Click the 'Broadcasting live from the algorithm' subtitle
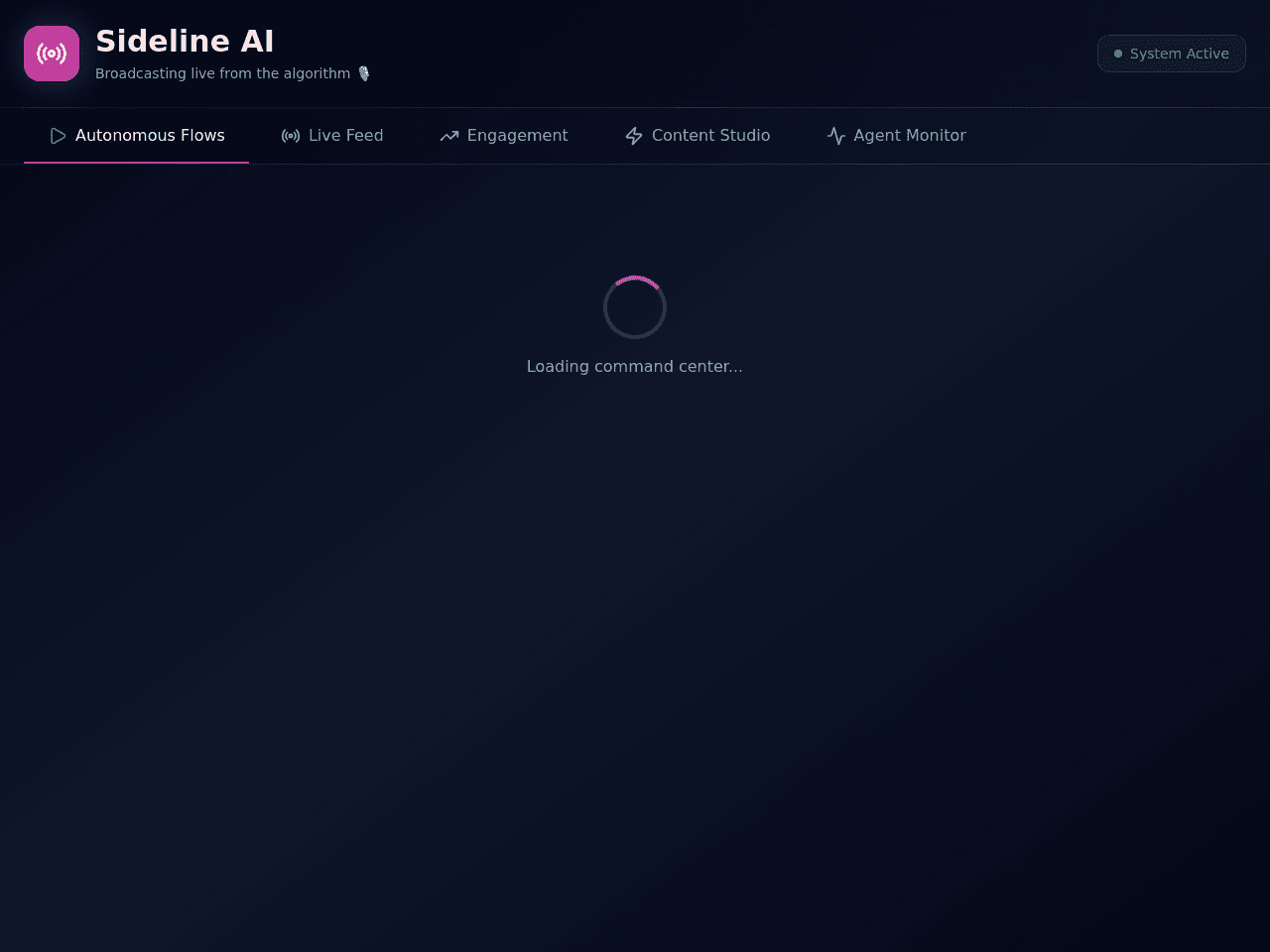Screen dimensions: 1270x952 [x=223, y=73]
